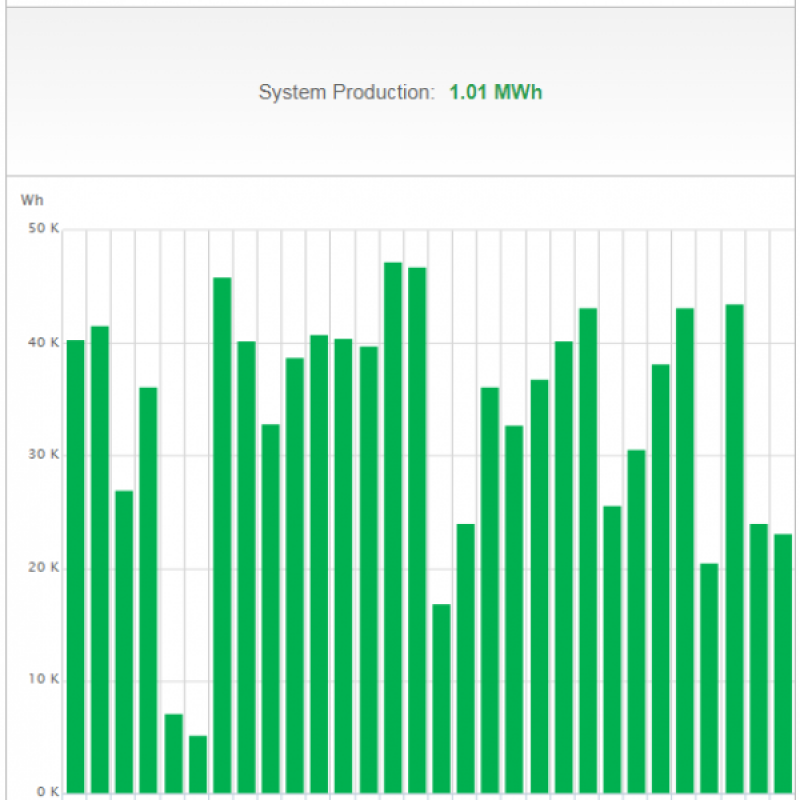Screen dimensions: 800x800
Task: Click the Wh axis unit label
Action: coord(33,200)
